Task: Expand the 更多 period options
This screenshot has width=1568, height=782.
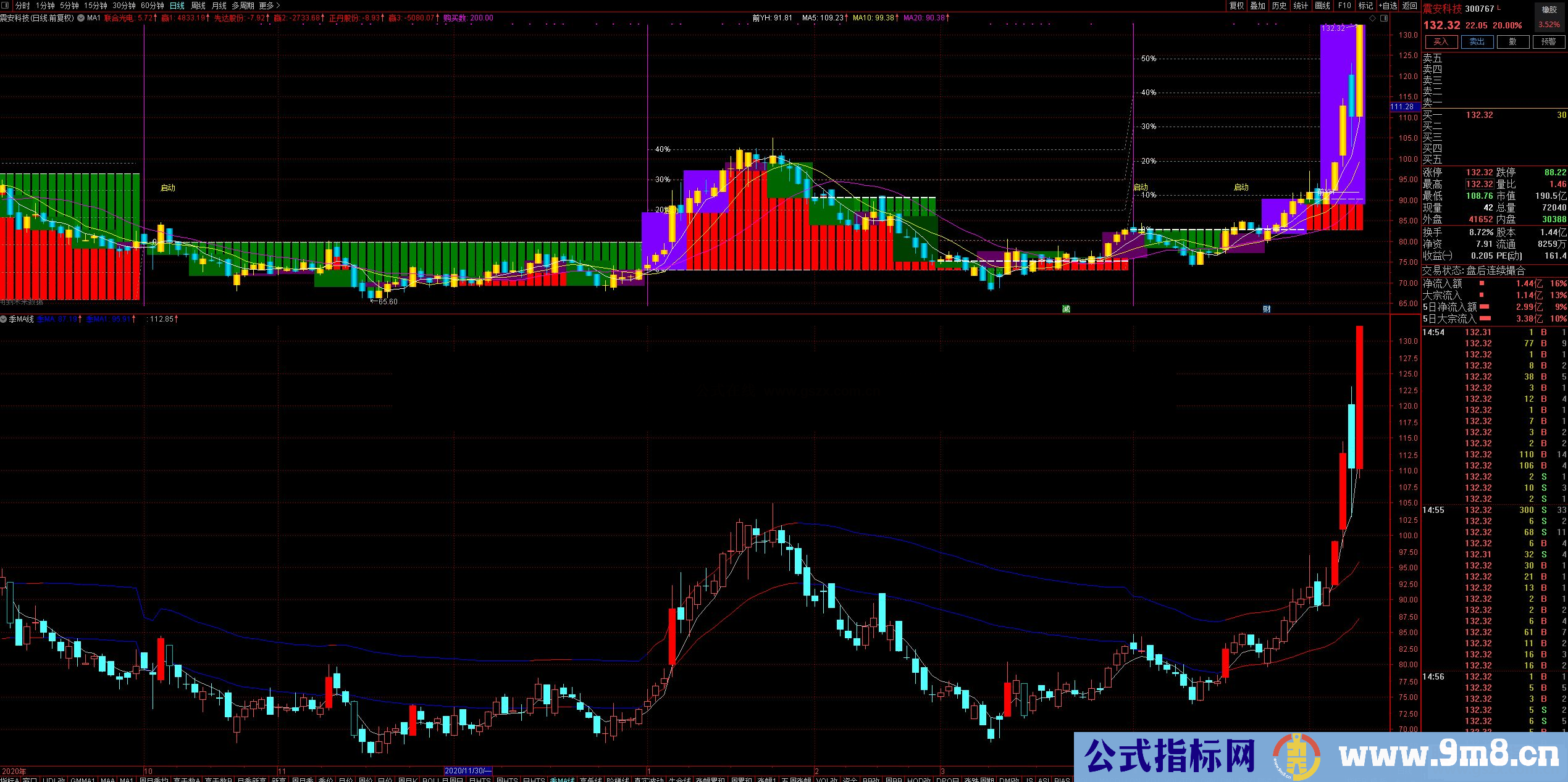Action: tap(269, 6)
